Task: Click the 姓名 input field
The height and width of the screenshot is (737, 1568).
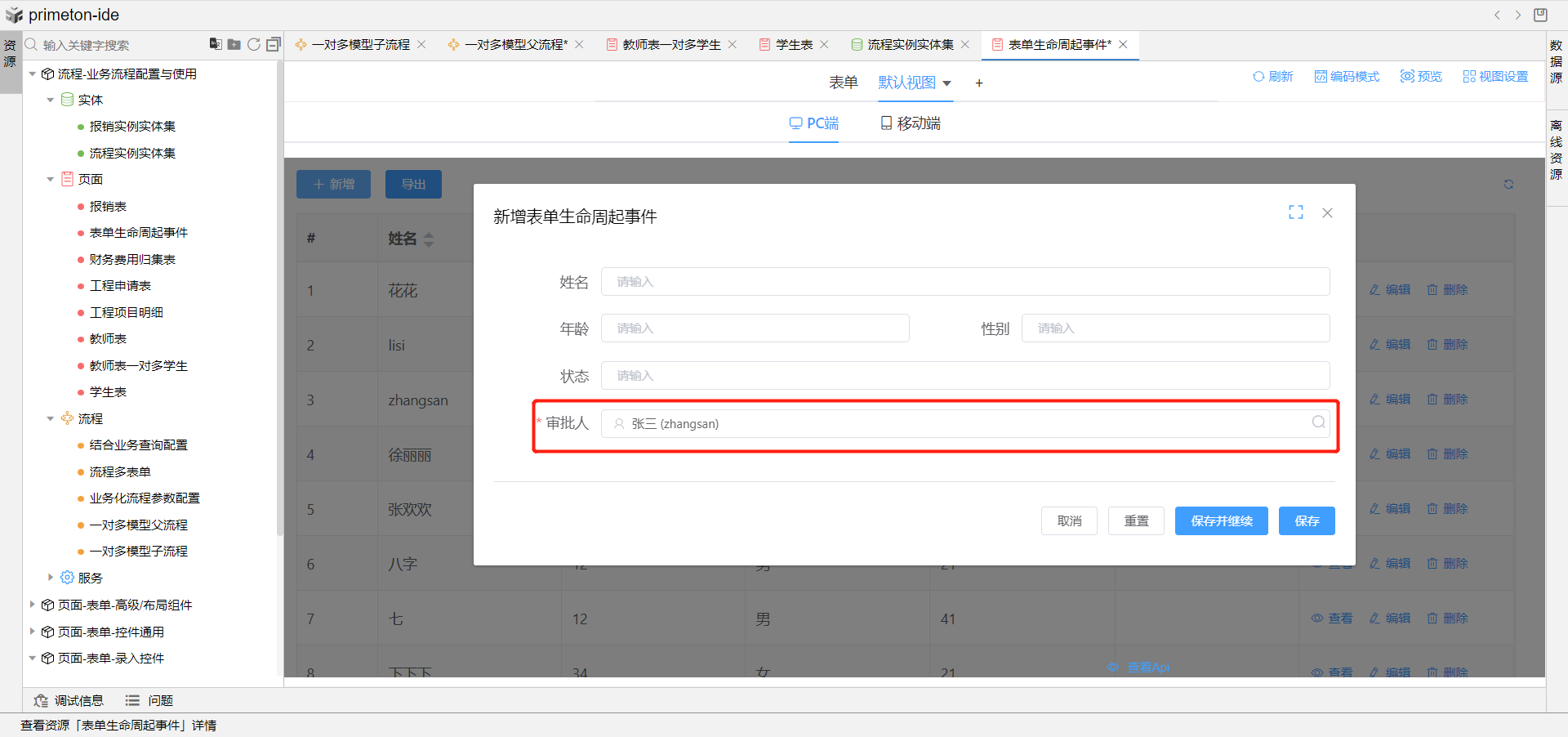Action: (x=964, y=282)
